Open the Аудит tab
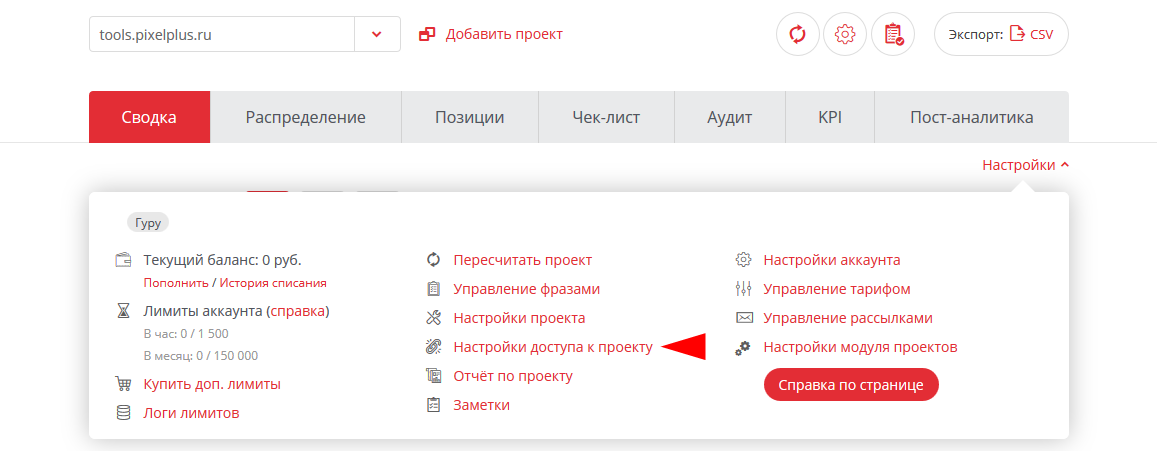Viewport: 1157px width, 451px height. point(729,117)
